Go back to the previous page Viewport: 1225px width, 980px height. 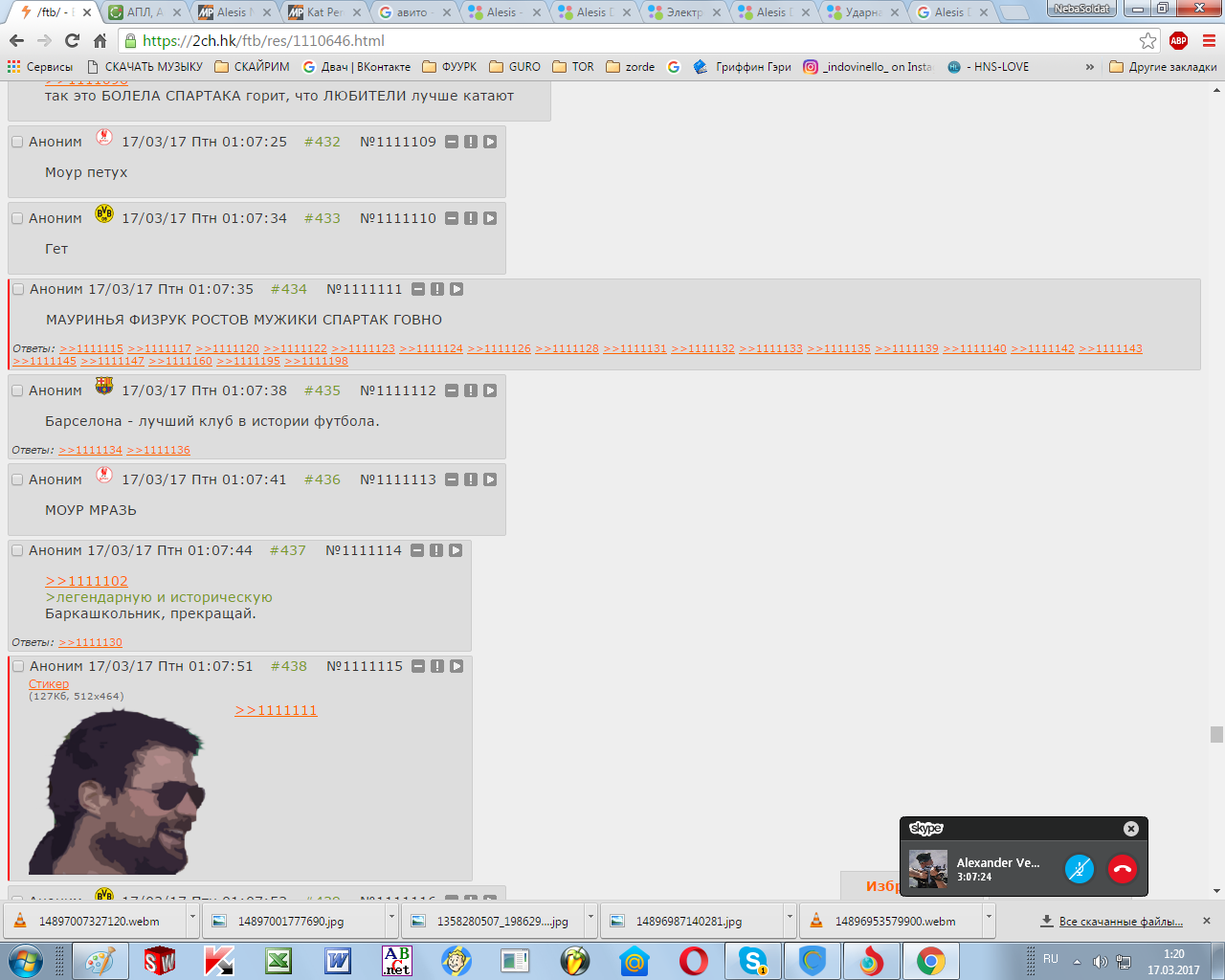16,41
